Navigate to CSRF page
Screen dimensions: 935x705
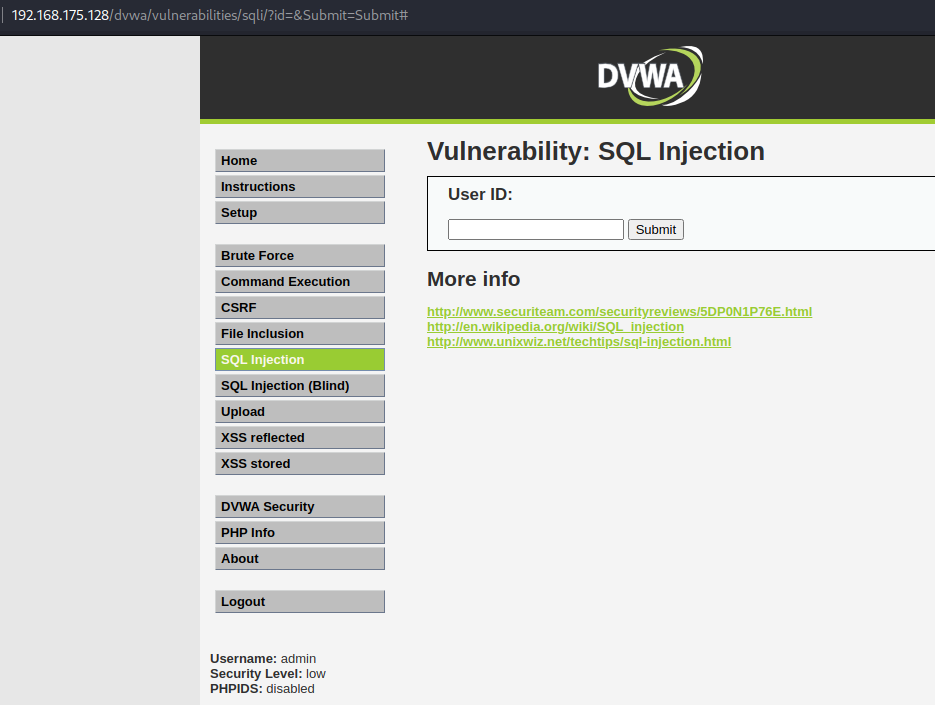pos(300,308)
